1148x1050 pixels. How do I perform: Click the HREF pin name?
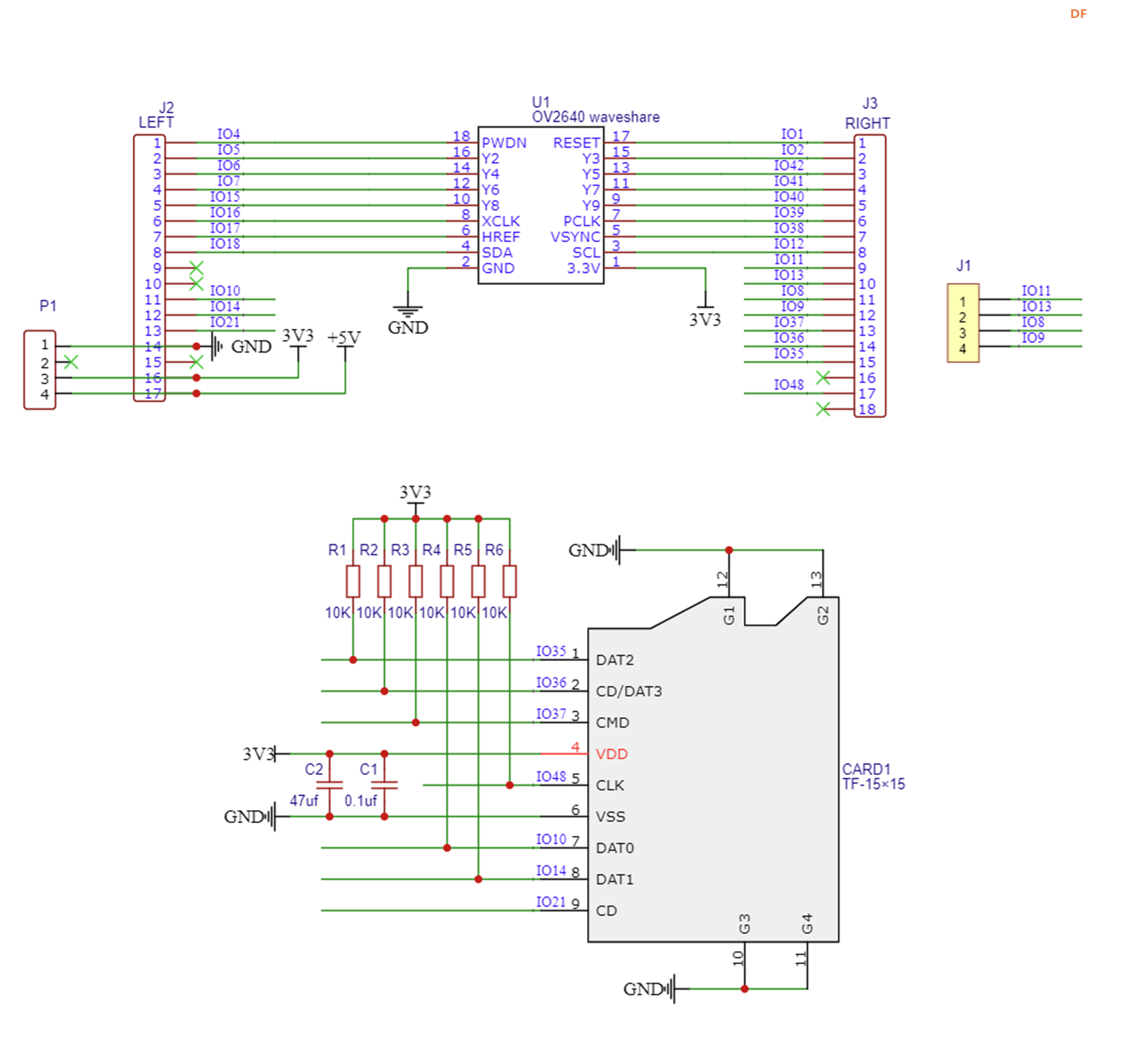point(501,237)
